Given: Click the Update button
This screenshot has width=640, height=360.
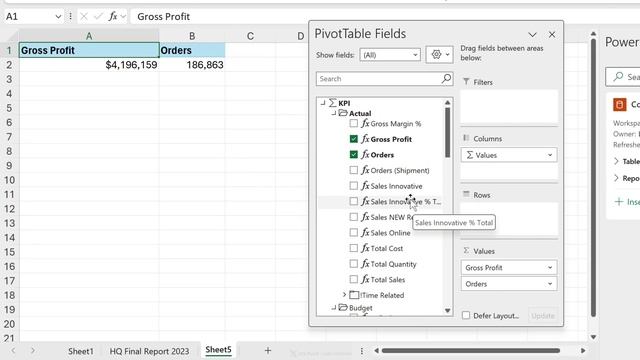Looking at the screenshot, I should pos(542,316).
